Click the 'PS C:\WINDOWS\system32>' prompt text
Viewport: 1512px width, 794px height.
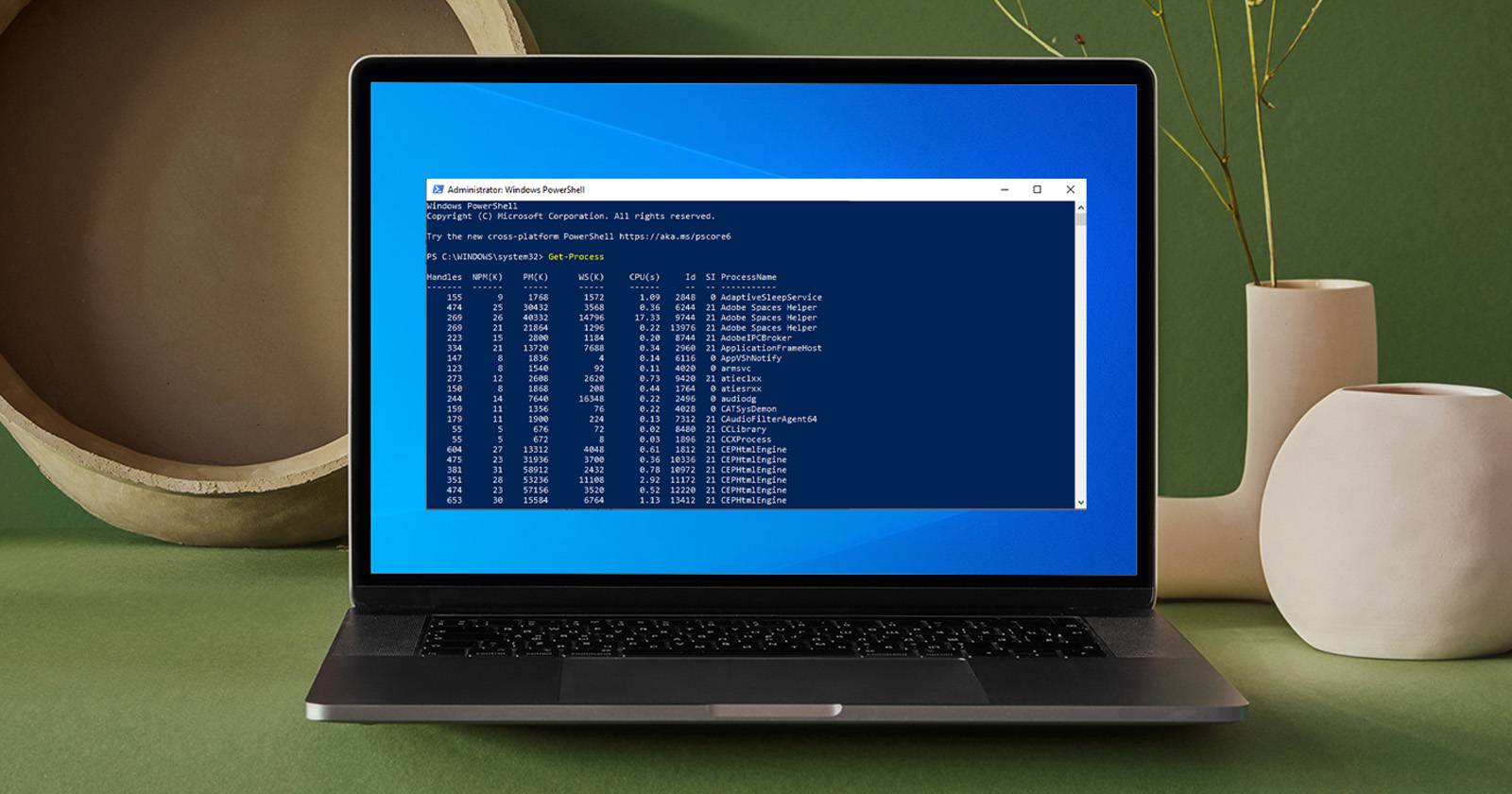point(485,257)
